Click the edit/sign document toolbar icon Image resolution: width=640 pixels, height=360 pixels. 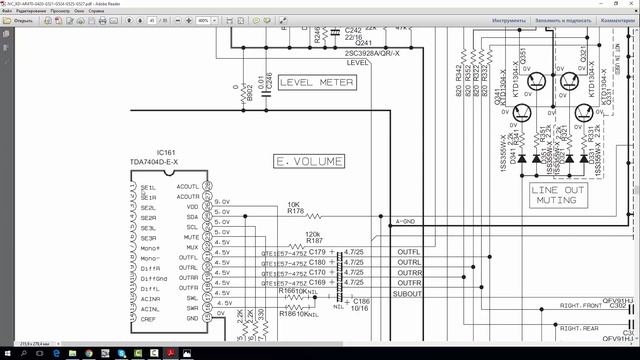pos(70,20)
